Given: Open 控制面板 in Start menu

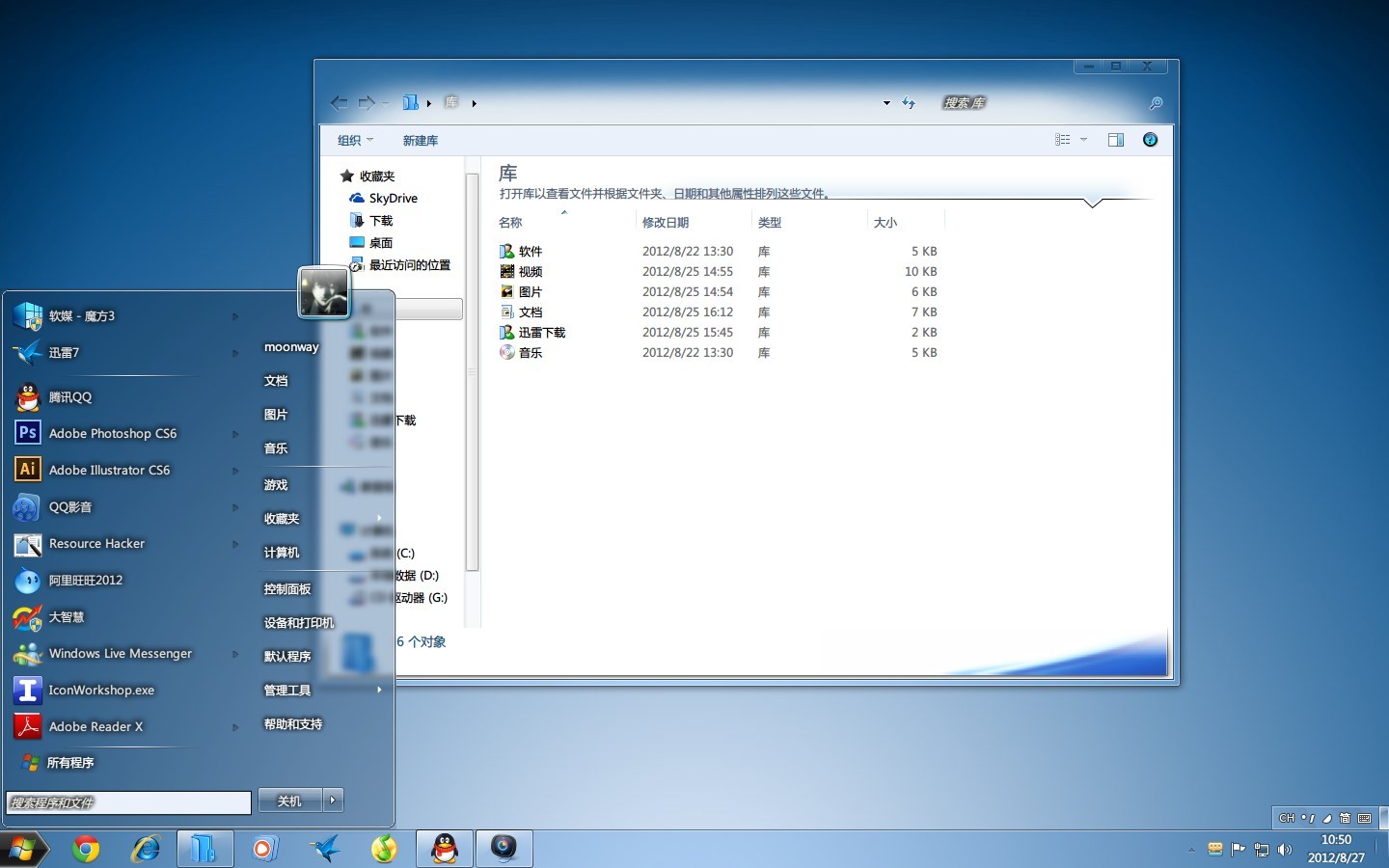Looking at the screenshot, I should [287, 589].
